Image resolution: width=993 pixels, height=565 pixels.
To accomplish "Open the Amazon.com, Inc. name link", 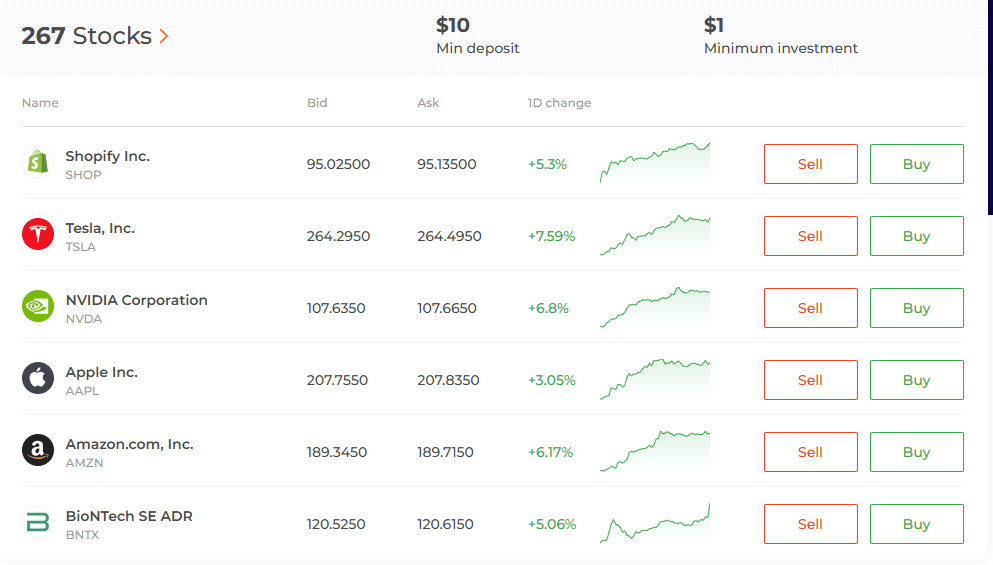I will 129,444.
